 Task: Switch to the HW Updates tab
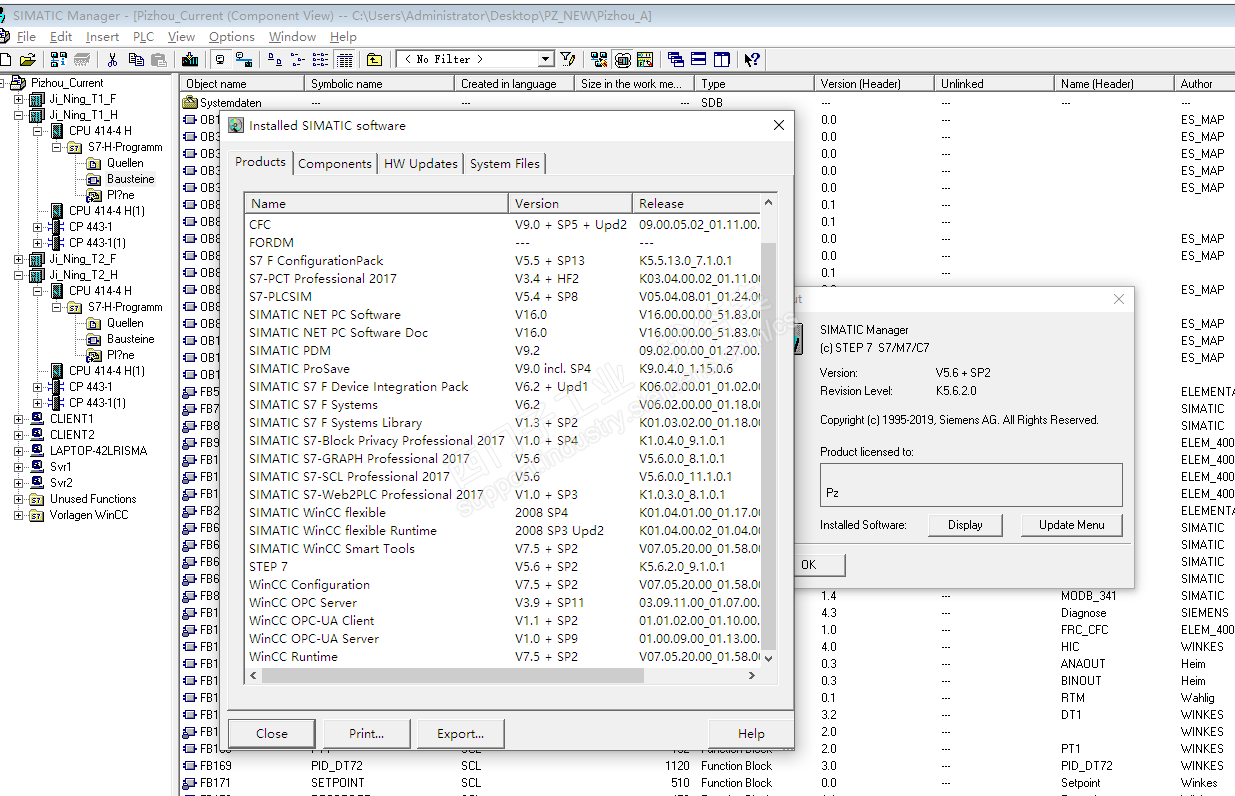coord(421,163)
